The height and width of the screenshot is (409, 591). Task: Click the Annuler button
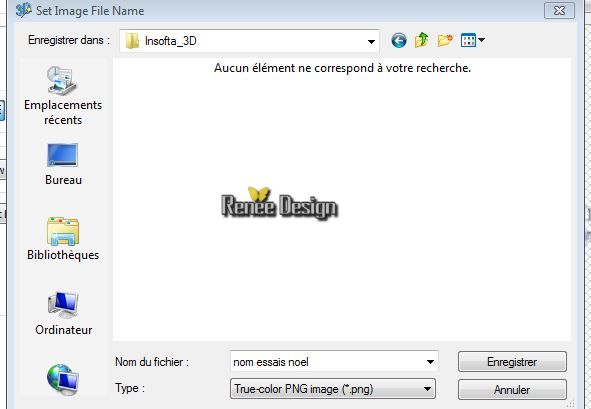coord(512,389)
